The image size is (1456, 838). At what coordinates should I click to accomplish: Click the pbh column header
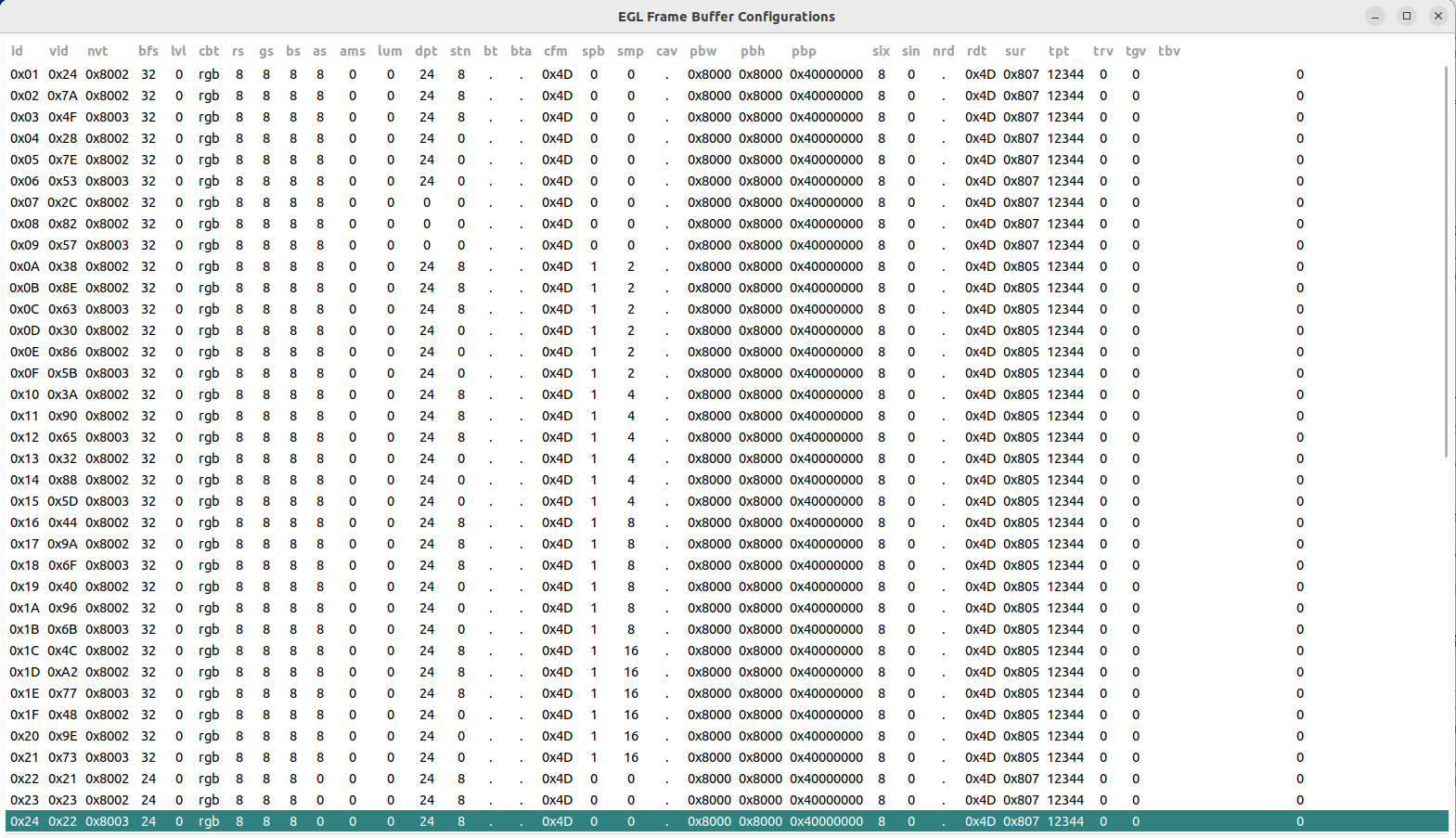pos(753,51)
